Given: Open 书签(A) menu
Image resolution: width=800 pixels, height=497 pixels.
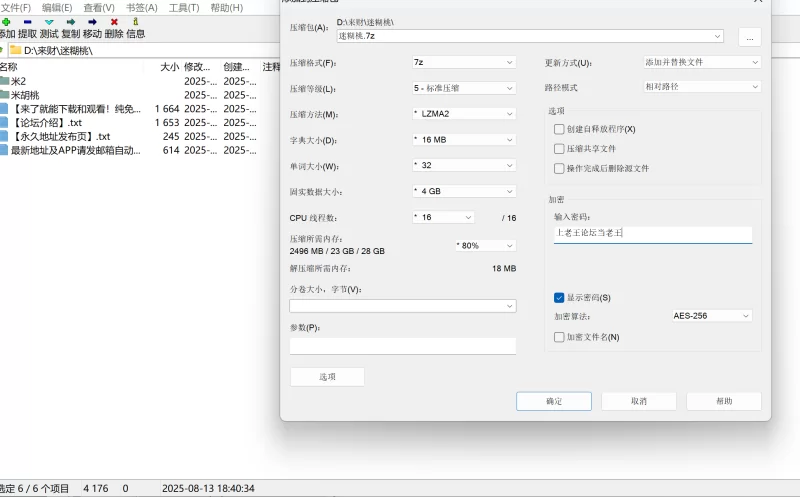Looking at the screenshot, I should tap(141, 8).
